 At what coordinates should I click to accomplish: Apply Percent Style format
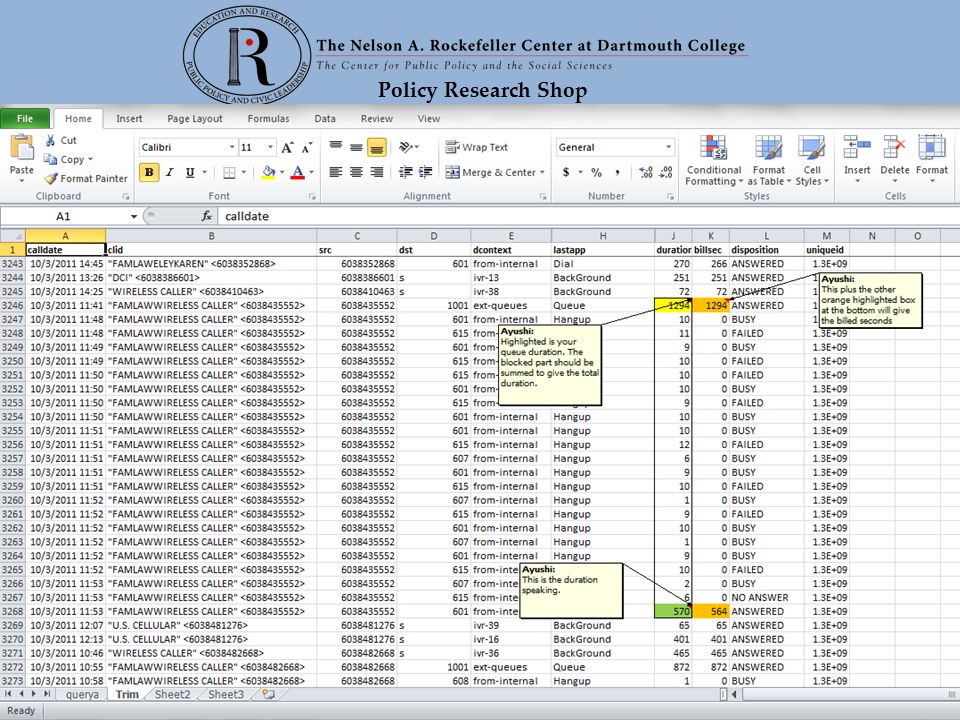(x=596, y=173)
